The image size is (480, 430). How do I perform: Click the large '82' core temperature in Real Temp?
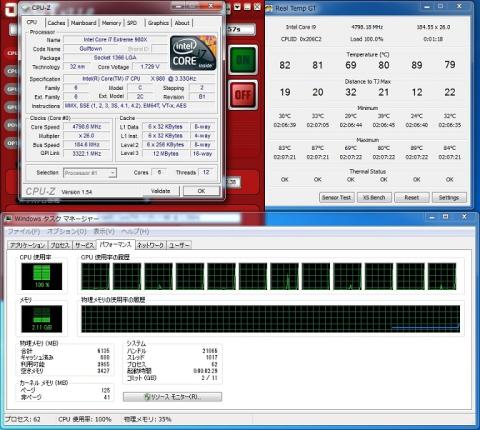coord(285,65)
